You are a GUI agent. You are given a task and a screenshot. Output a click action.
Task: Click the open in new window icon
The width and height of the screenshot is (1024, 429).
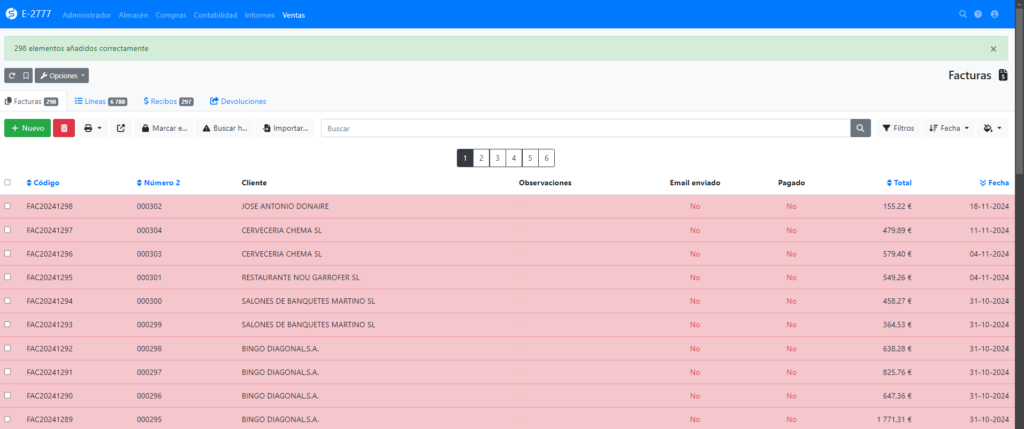pos(121,128)
